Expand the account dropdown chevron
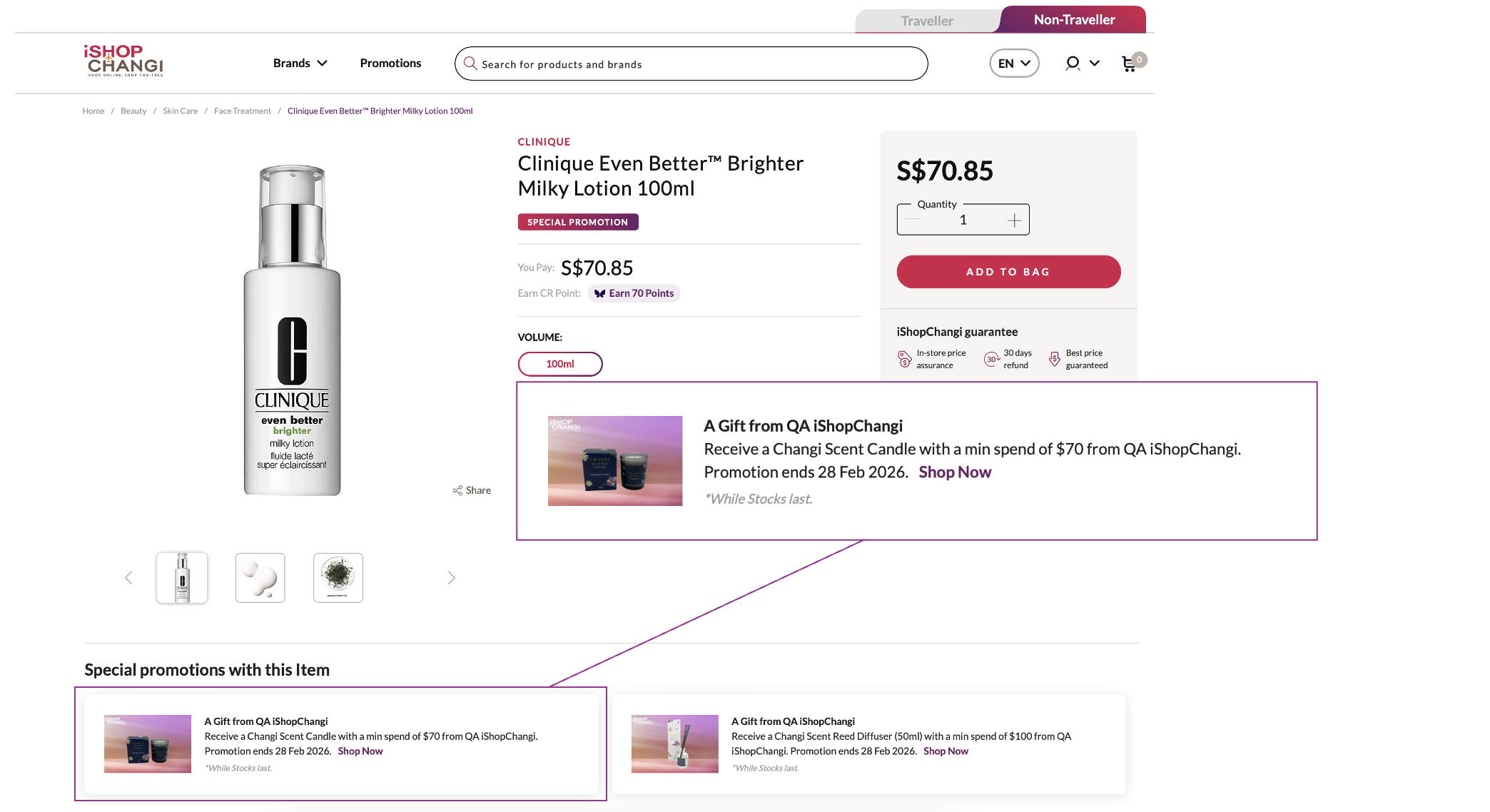 point(1095,64)
